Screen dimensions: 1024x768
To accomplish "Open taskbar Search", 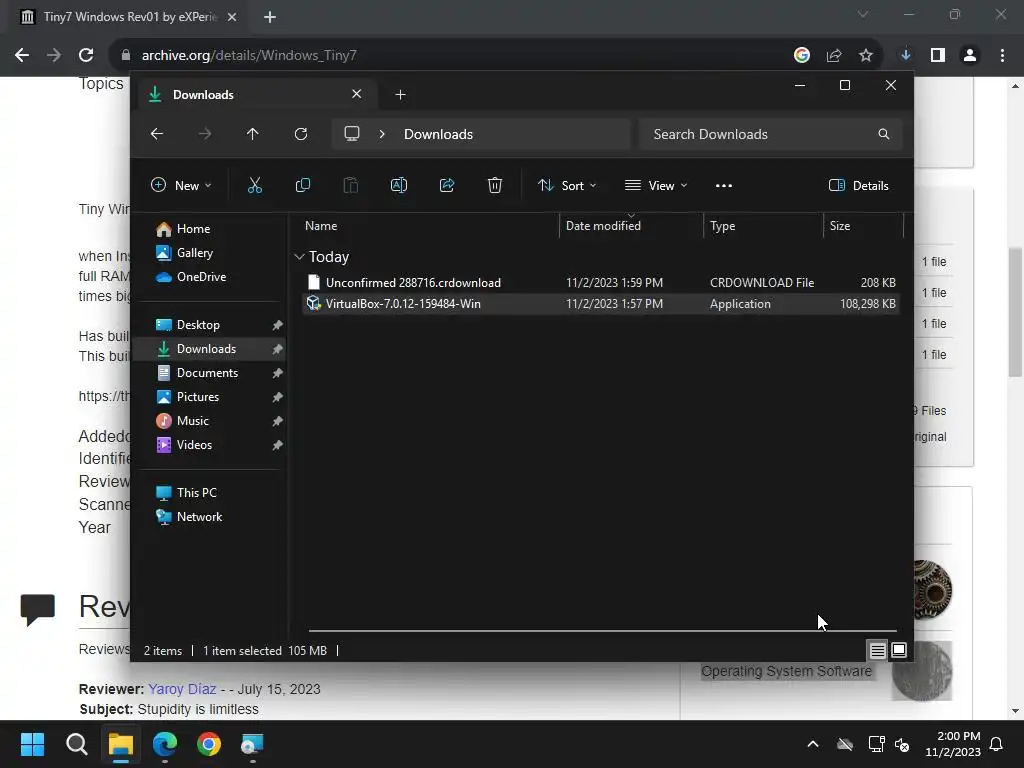I will pos(76,744).
